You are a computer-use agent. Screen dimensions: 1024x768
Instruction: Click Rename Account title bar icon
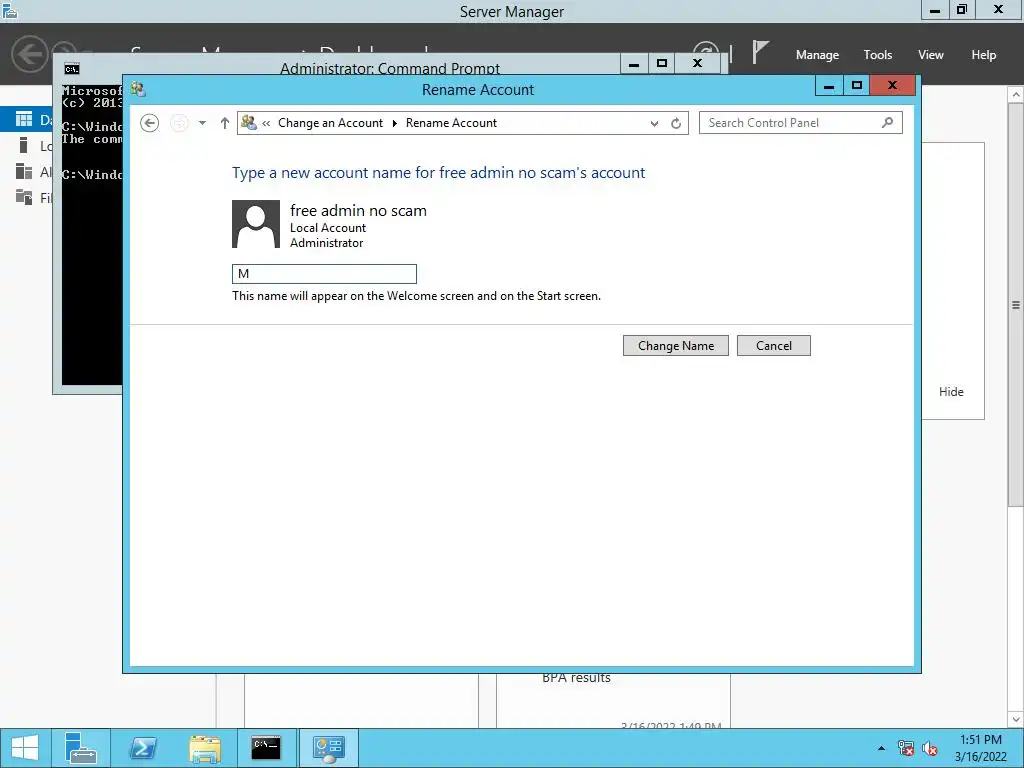(x=138, y=89)
